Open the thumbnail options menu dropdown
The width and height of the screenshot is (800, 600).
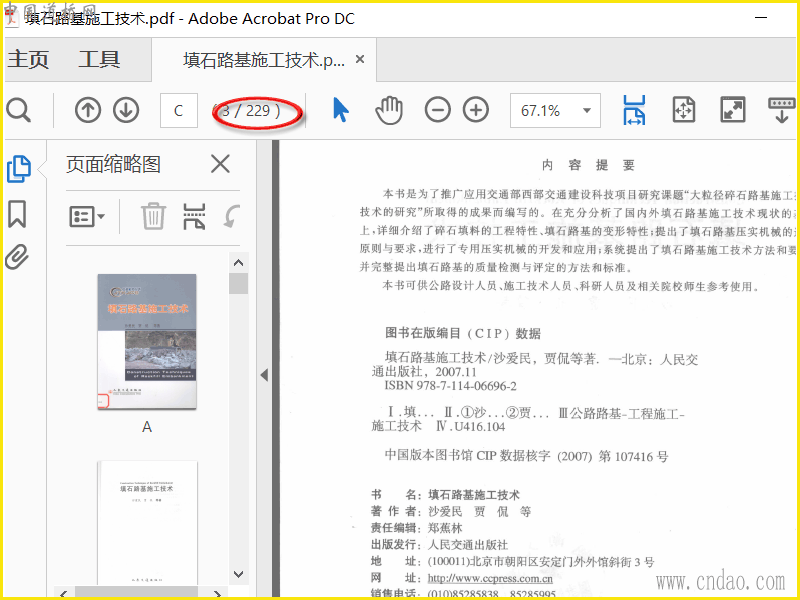[87, 216]
